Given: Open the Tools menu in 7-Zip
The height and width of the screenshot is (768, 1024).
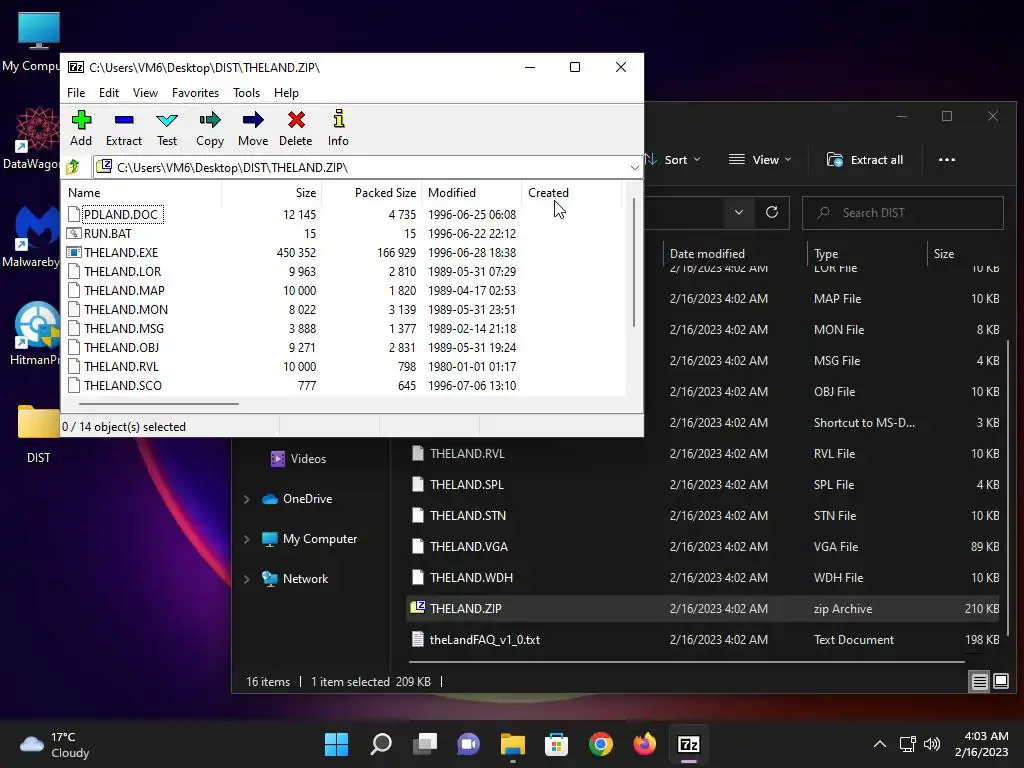Looking at the screenshot, I should [x=246, y=93].
